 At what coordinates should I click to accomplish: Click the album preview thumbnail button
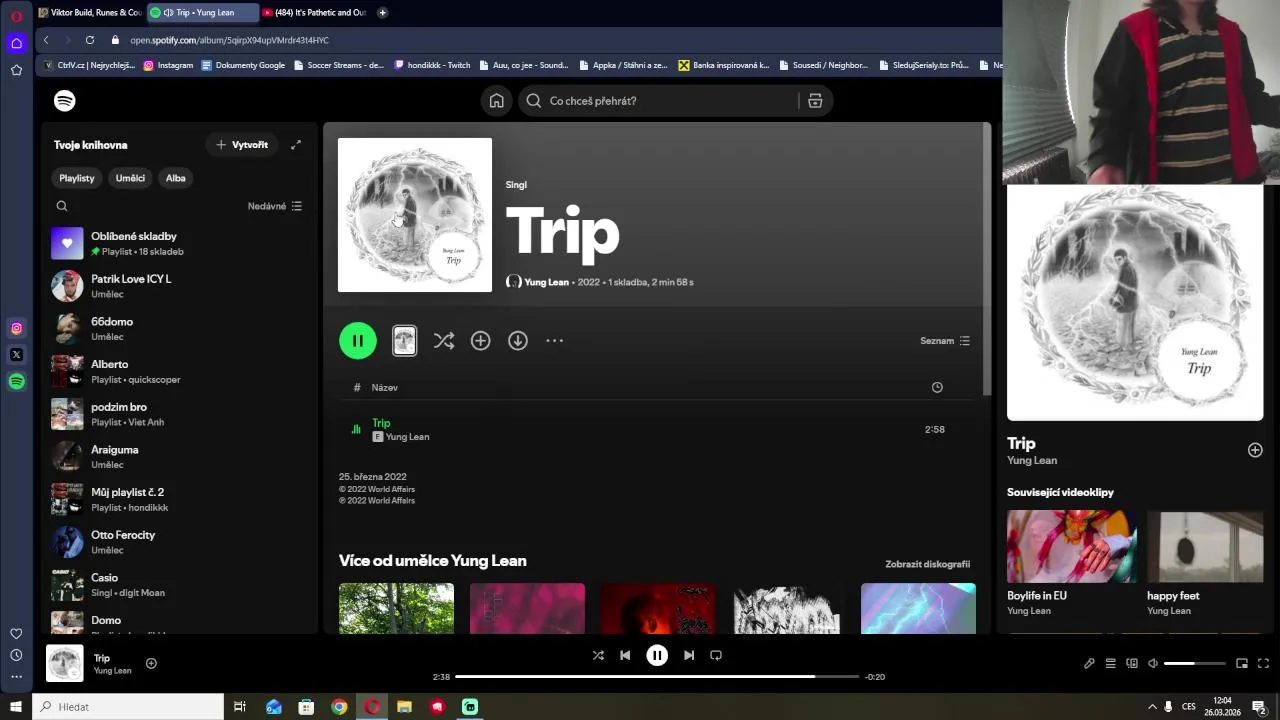click(x=404, y=341)
